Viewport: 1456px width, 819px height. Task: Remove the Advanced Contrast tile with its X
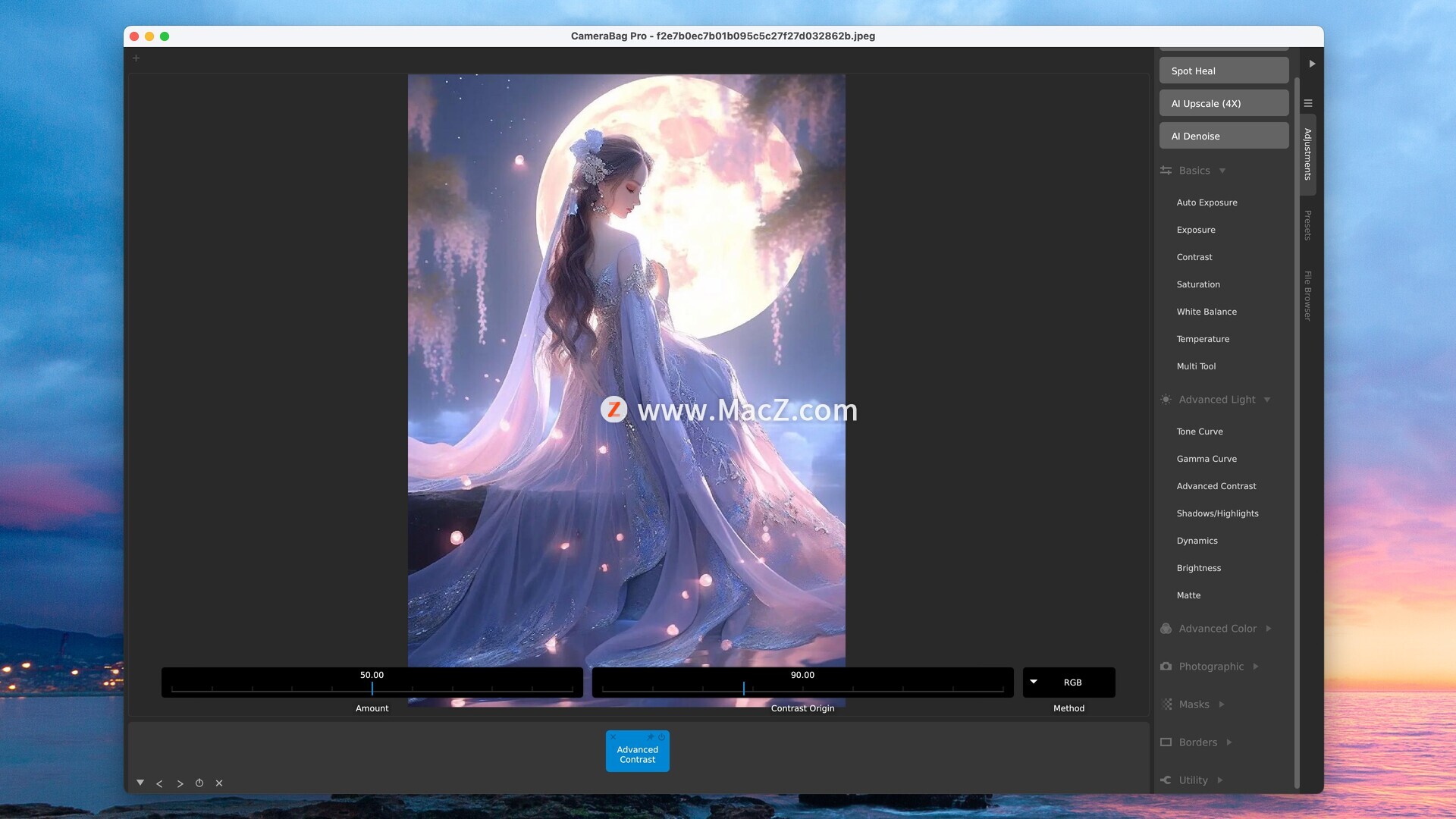point(613,737)
